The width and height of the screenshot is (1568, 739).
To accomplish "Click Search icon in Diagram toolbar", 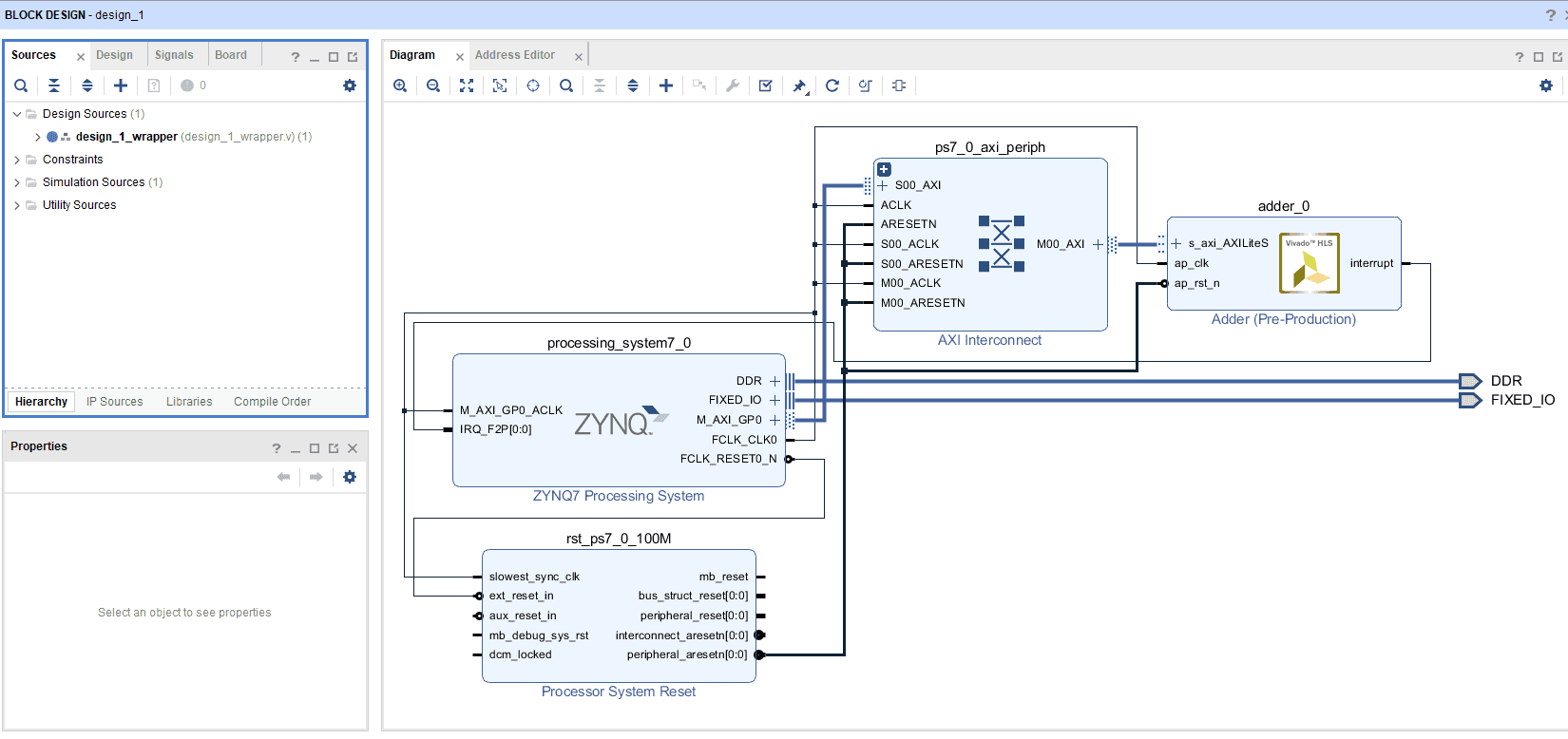I will [x=566, y=85].
